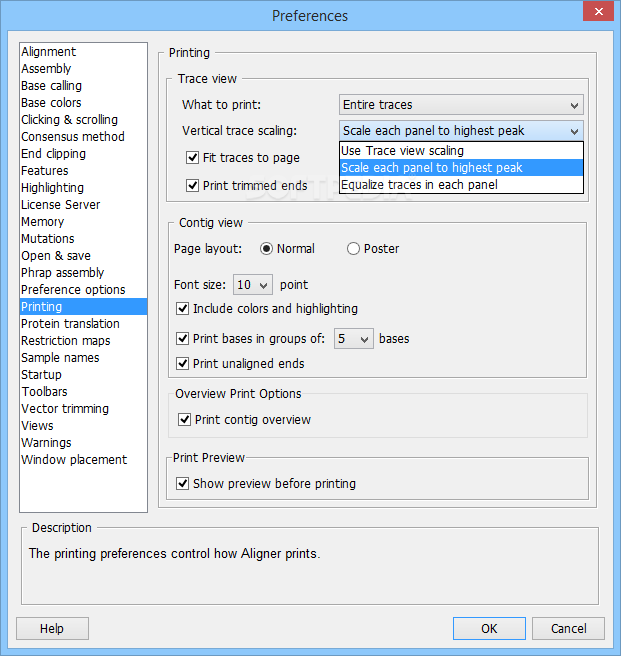
Task: Open Toolbars preferences
Action: pyautogui.click(x=83, y=392)
